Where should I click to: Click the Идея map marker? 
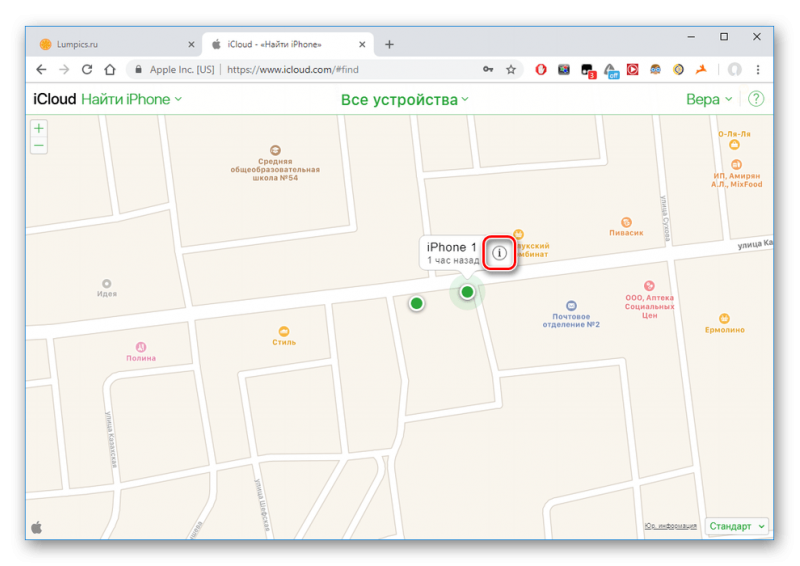tap(106, 283)
